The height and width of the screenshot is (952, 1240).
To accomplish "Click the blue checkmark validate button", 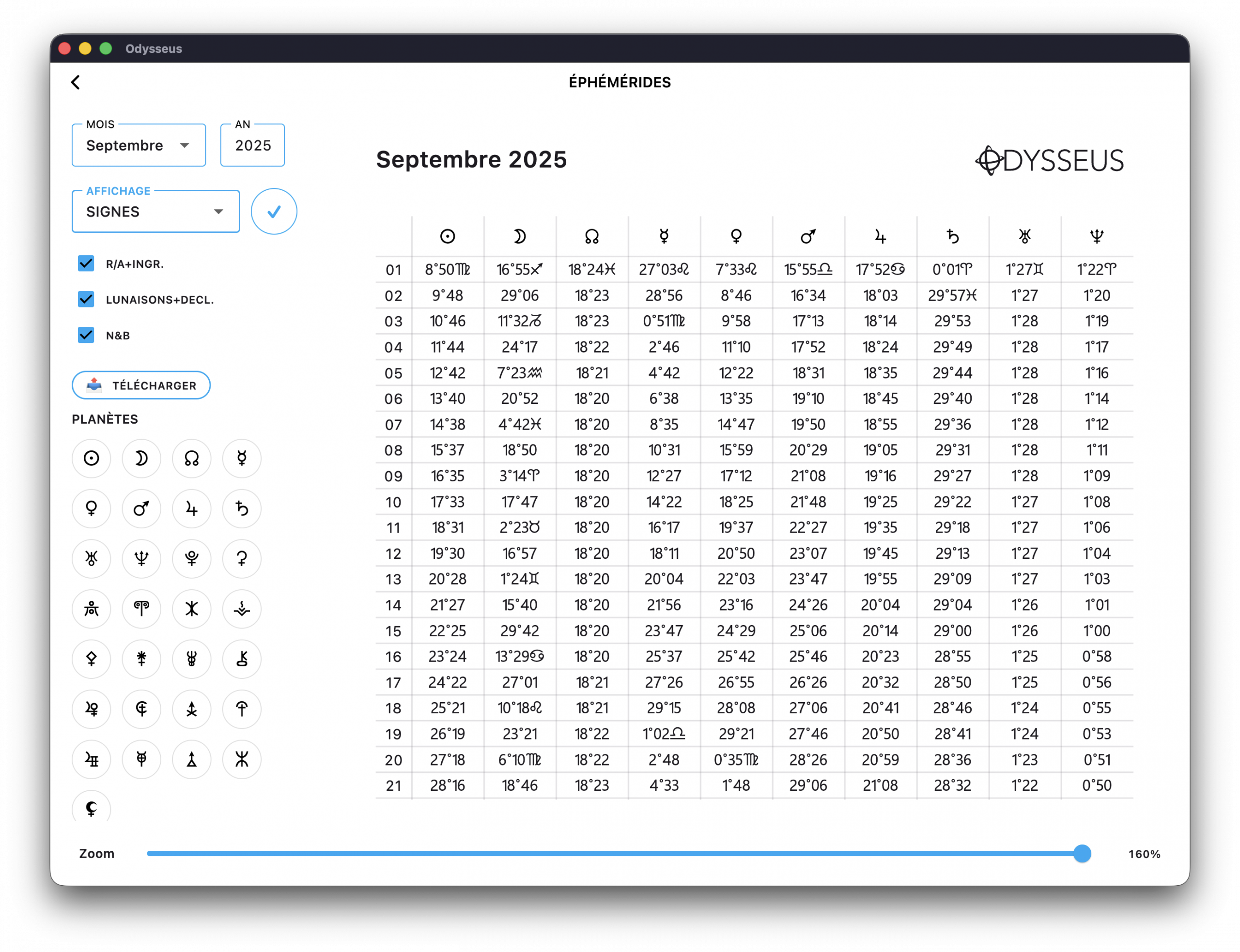I will tap(274, 212).
